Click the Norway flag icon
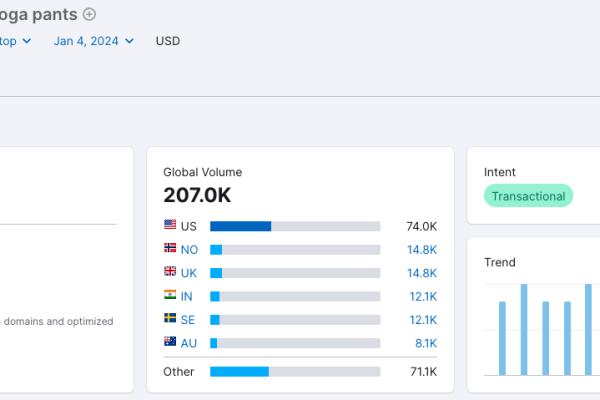The height and width of the screenshot is (400, 600). point(170,248)
